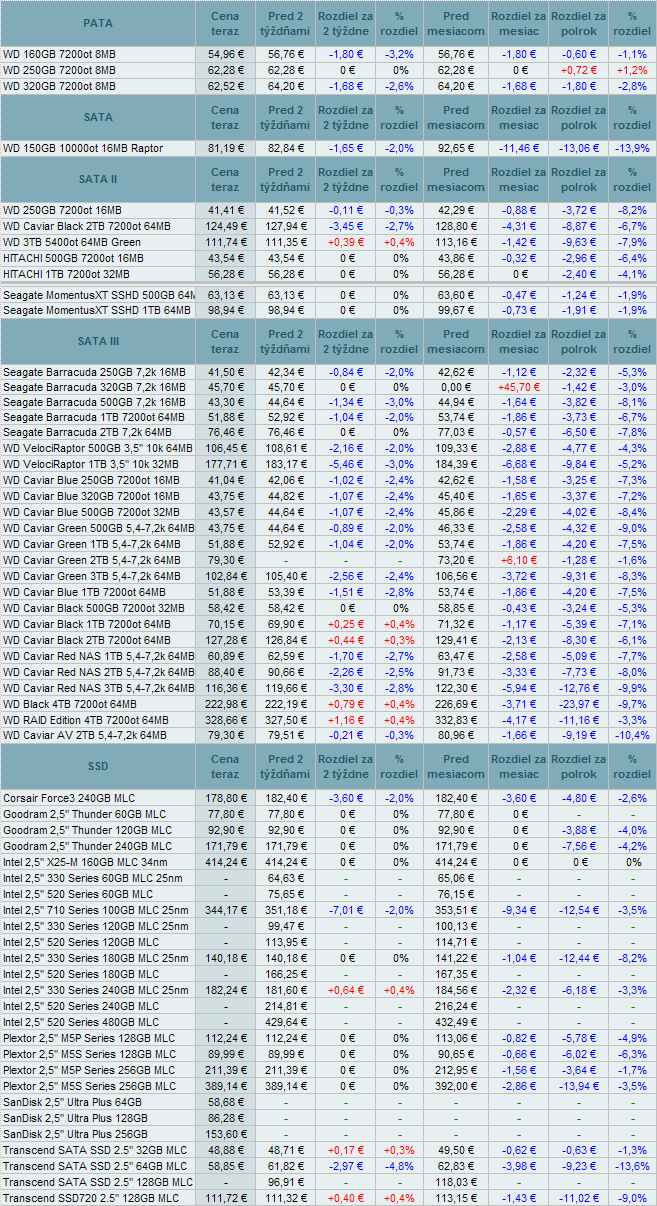The image size is (657, 1206).
Task: Click 177,71 € price of WD VelociRaptor 1TB
Action: [225, 464]
